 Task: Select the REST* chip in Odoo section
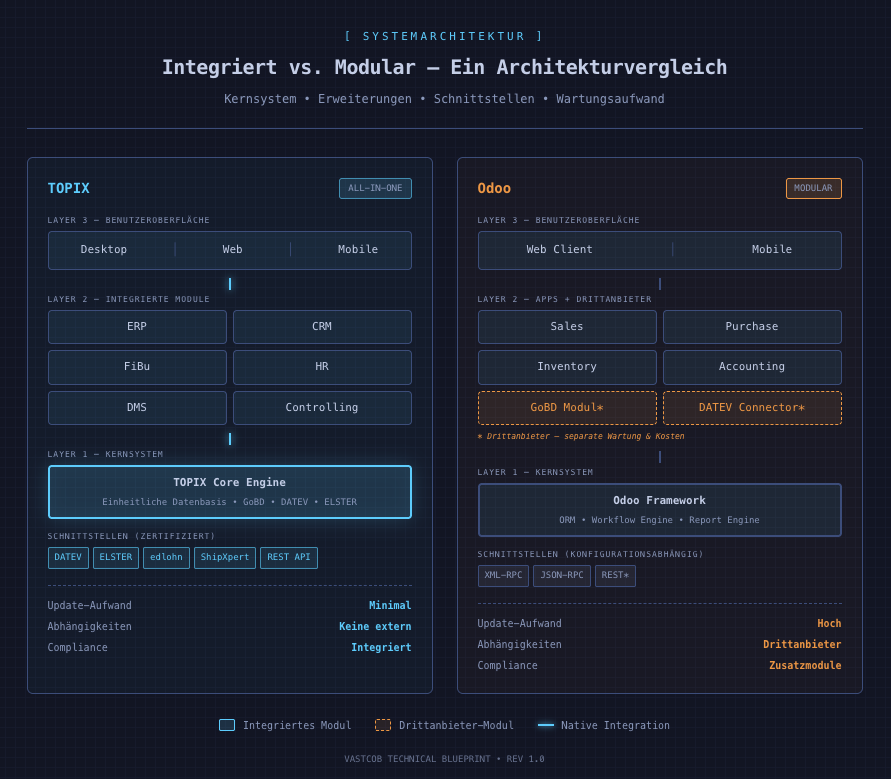click(615, 575)
